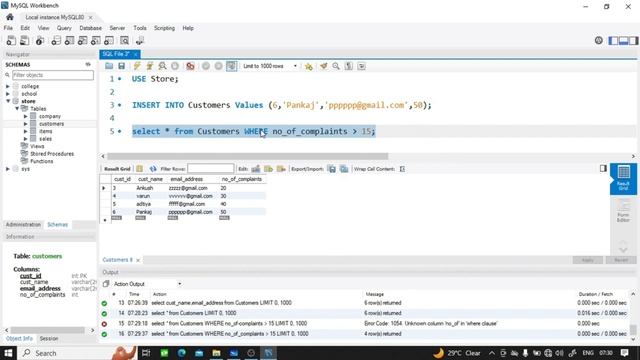Stop query execution with the hand icon
The height and width of the screenshot is (360, 640).
point(175,66)
